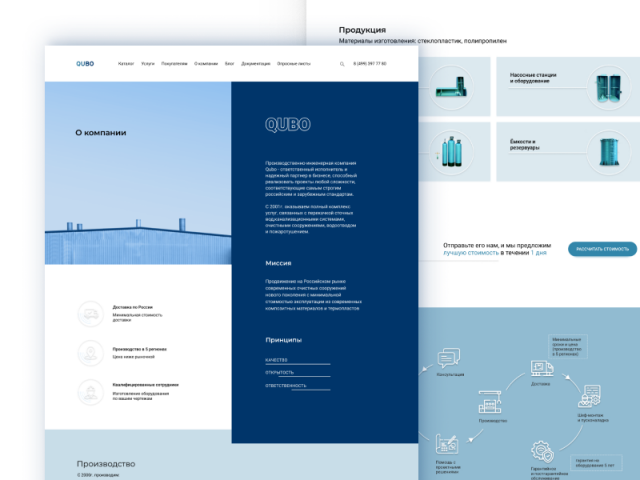
Task: Click the pumping station product image
Action: point(608,87)
